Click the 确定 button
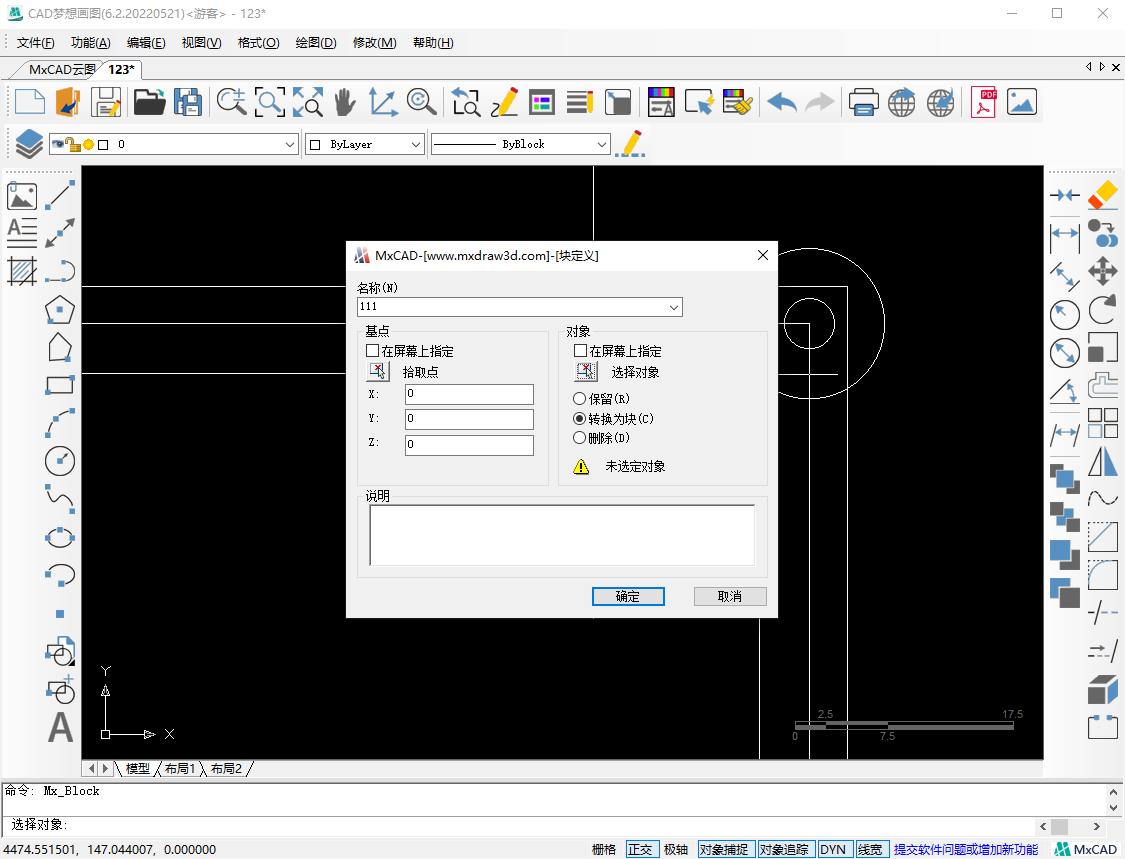This screenshot has width=1125, height=859. (628, 596)
